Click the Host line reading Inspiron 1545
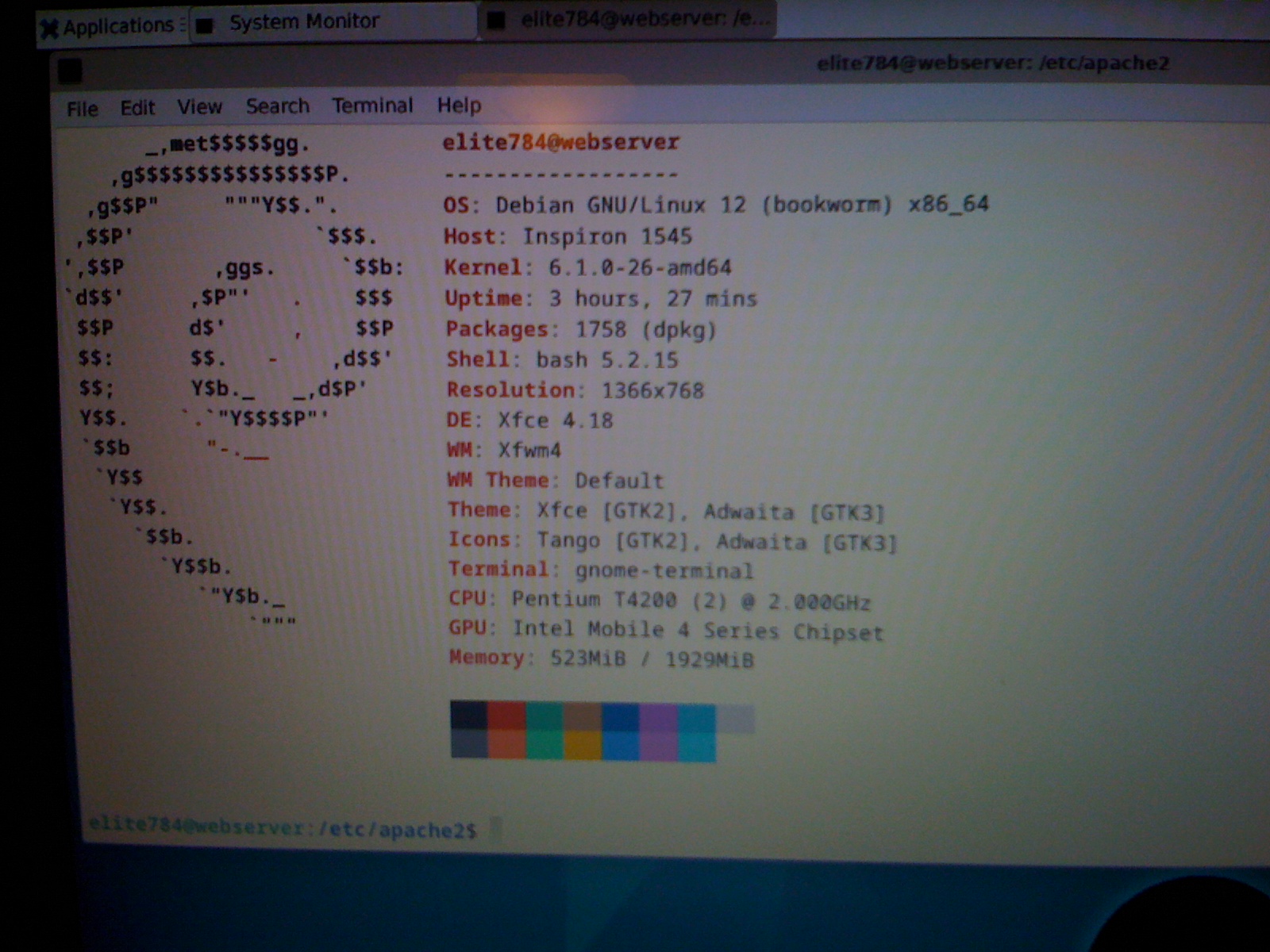1270x952 pixels. (x=568, y=236)
